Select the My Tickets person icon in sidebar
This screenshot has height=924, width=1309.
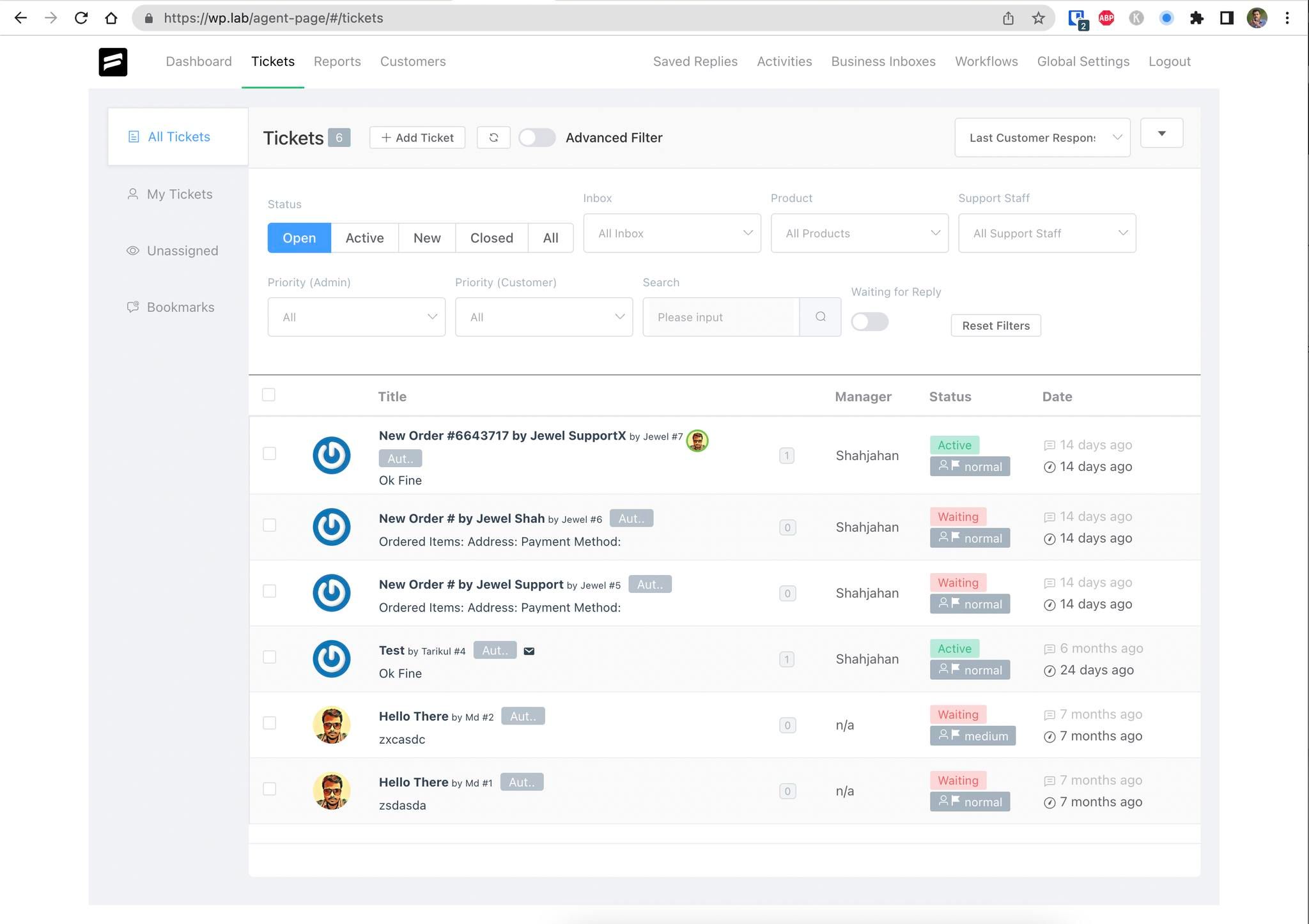[133, 194]
